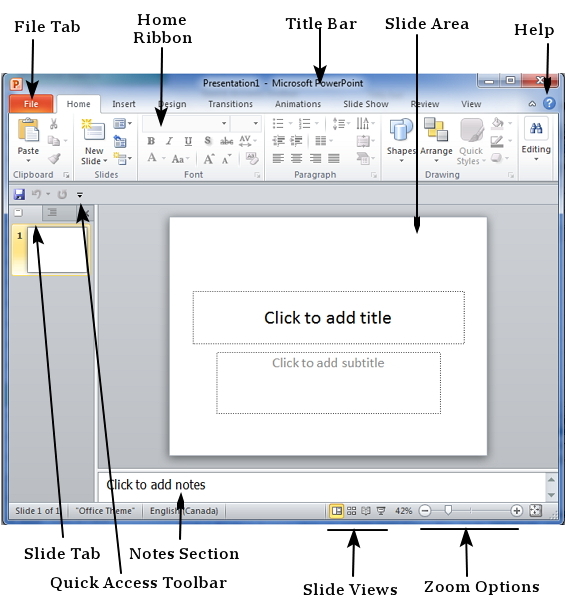Click the Clear All Formatting eraser icon
This screenshot has width=565, height=605.
click(252, 158)
